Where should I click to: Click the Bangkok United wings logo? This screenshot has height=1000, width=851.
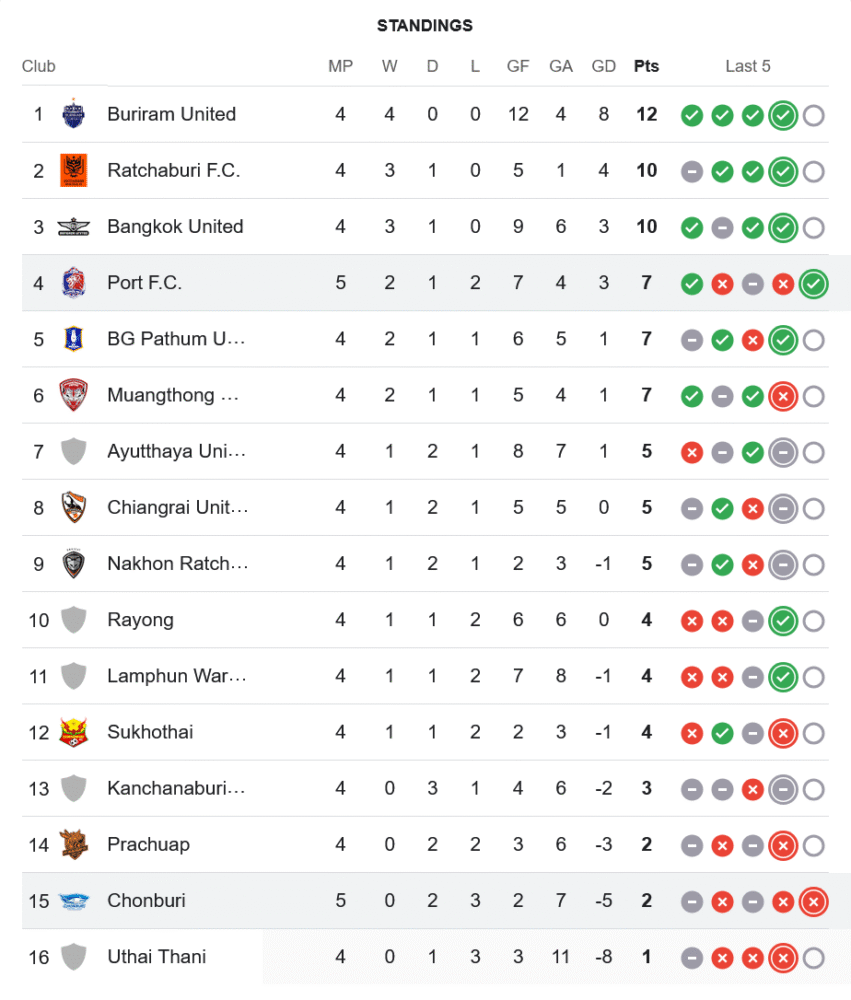[73, 227]
